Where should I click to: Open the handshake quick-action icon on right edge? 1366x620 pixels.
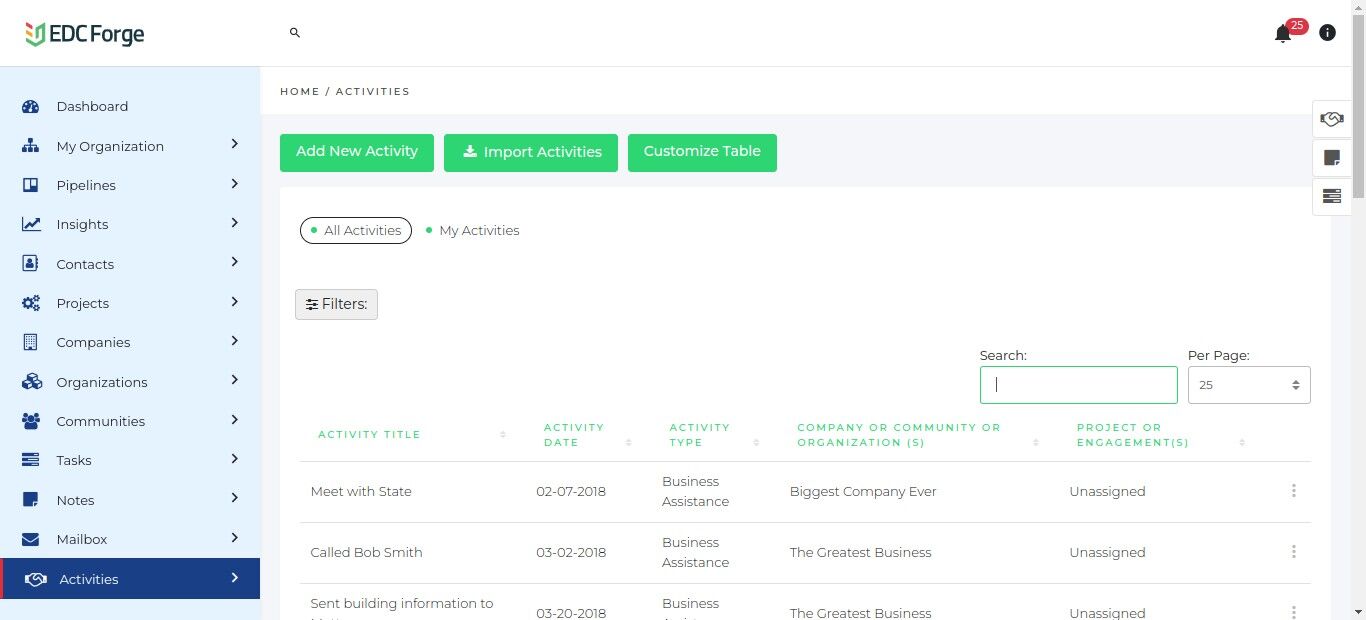[x=1331, y=119]
